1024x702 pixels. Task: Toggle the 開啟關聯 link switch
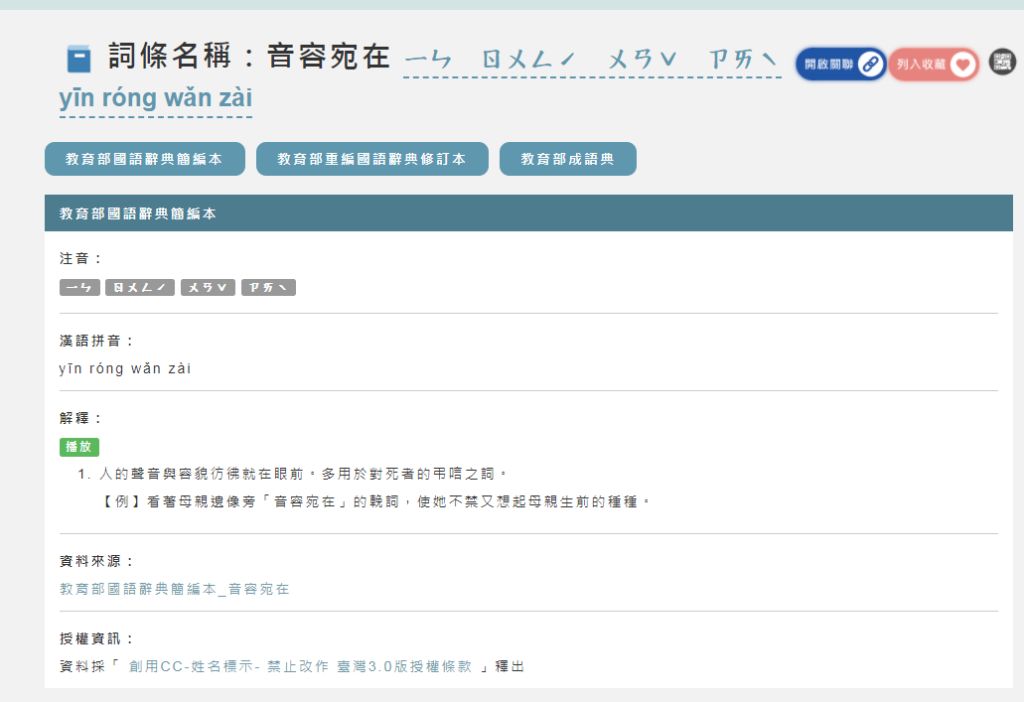coord(840,64)
